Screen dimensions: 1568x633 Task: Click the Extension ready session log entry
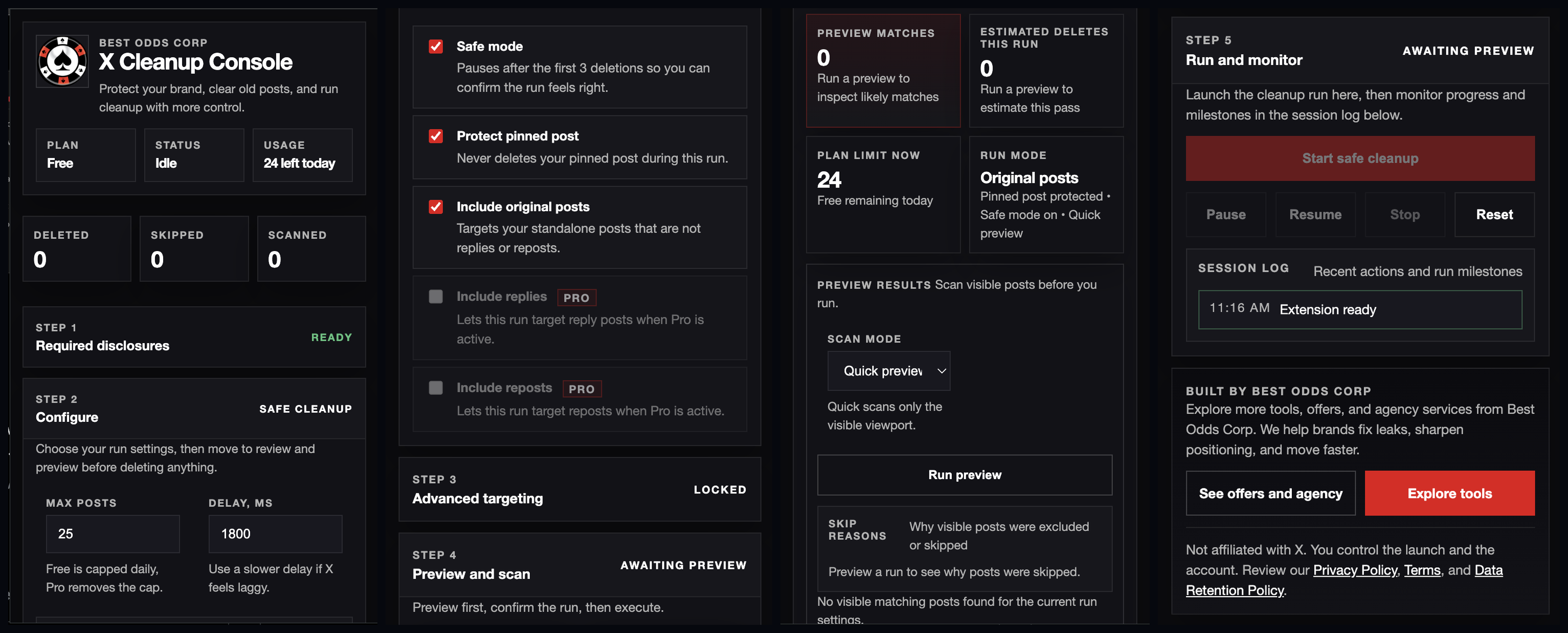coord(1360,309)
